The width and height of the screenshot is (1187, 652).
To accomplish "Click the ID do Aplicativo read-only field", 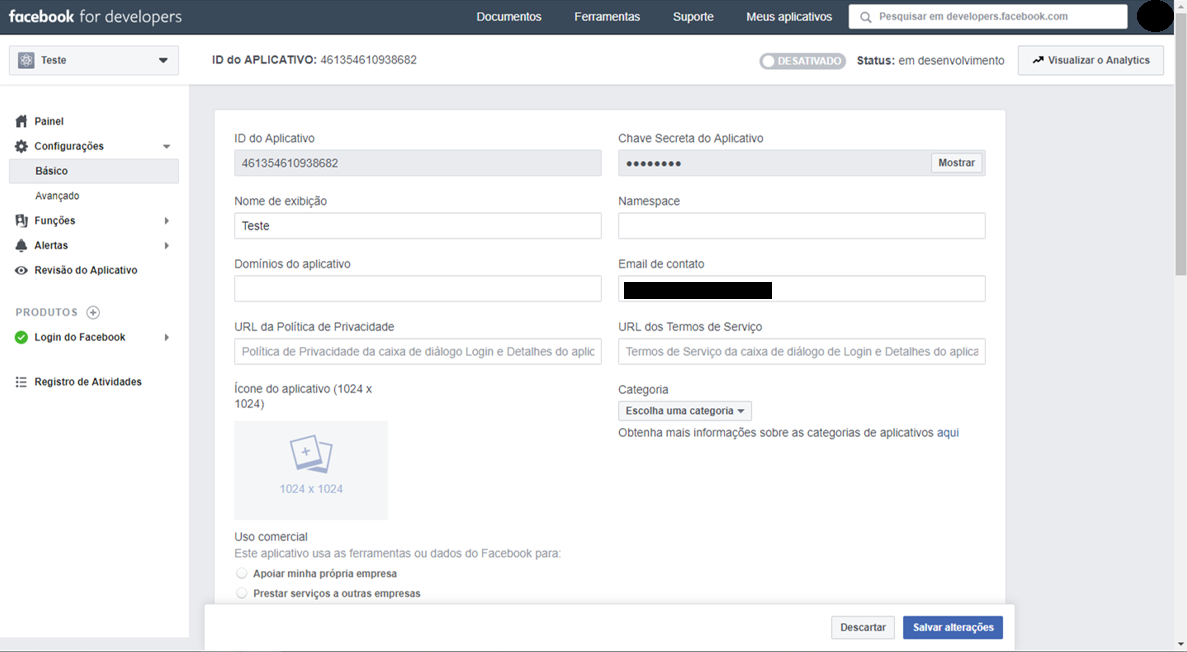I will 418,163.
